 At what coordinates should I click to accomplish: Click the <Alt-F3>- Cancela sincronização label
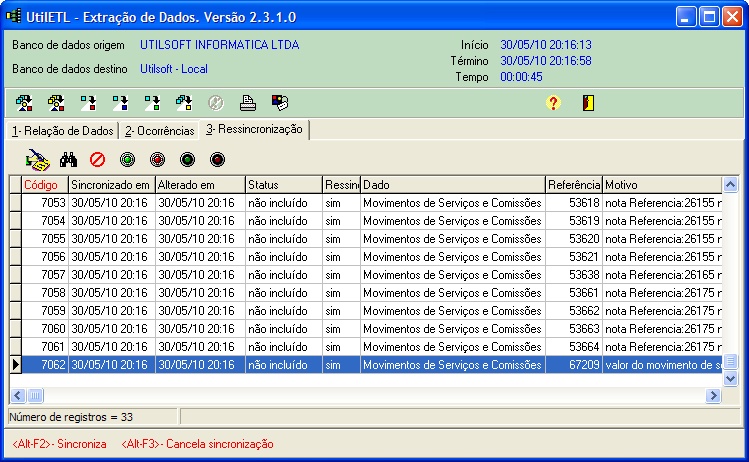(197, 444)
